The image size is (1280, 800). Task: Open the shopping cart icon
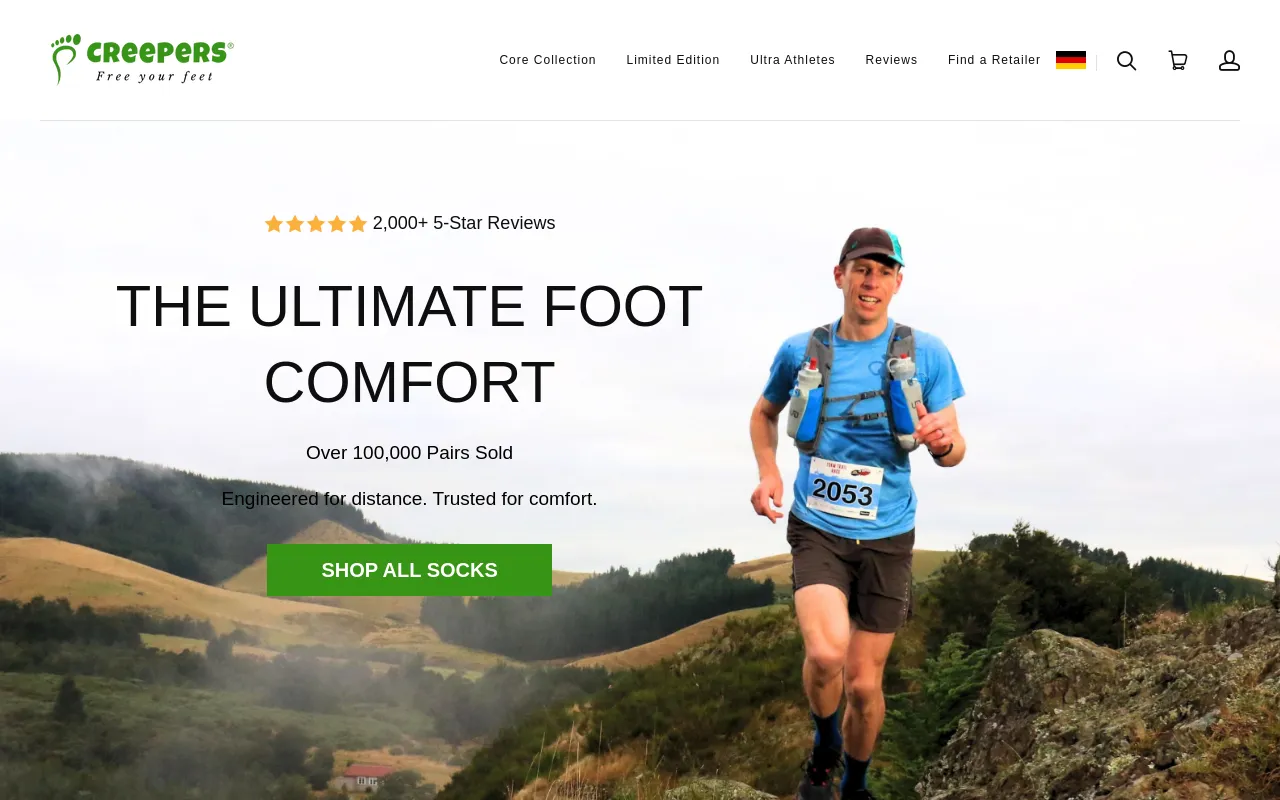[1178, 61]
